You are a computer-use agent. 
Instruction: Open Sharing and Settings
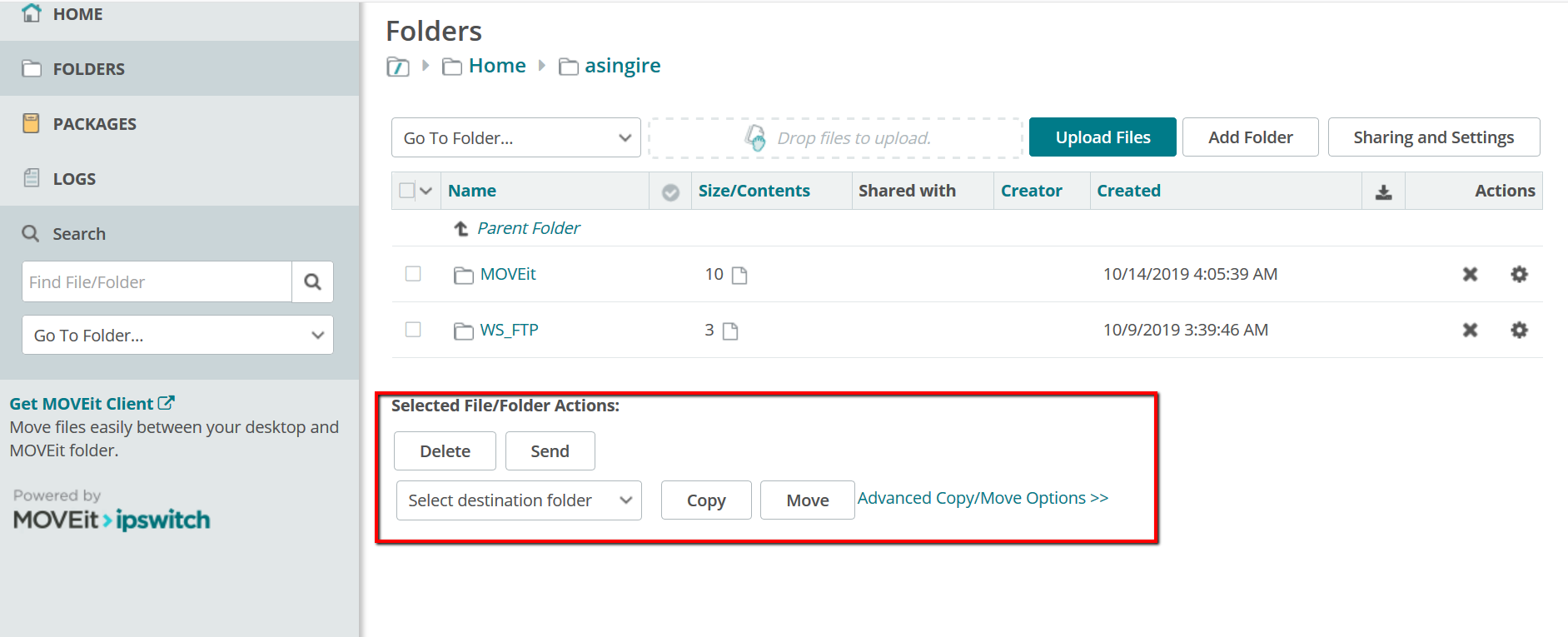[1434, 137]
